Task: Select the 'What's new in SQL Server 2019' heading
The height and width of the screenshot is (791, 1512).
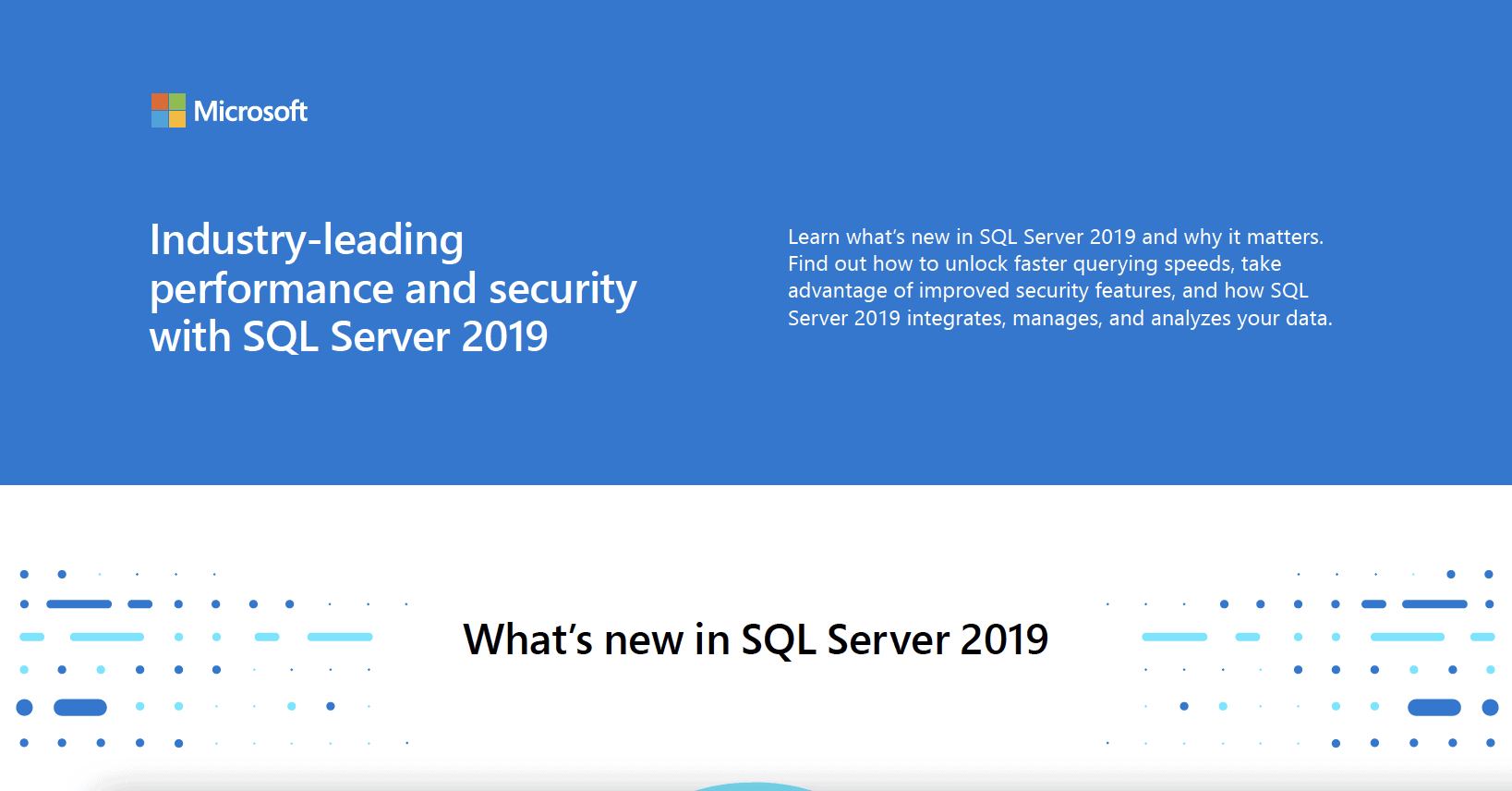Action: click(756, 639)
